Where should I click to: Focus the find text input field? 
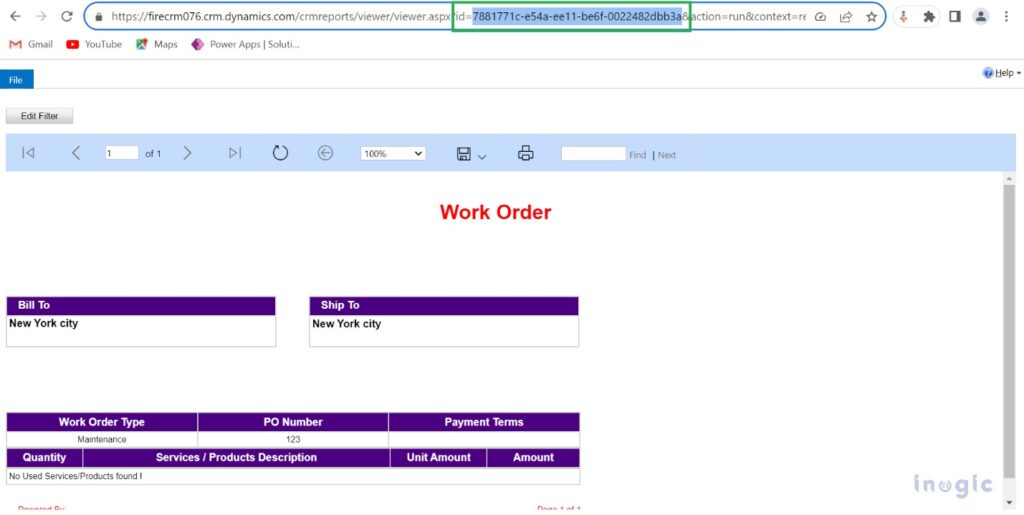click(x=593, y=154)
